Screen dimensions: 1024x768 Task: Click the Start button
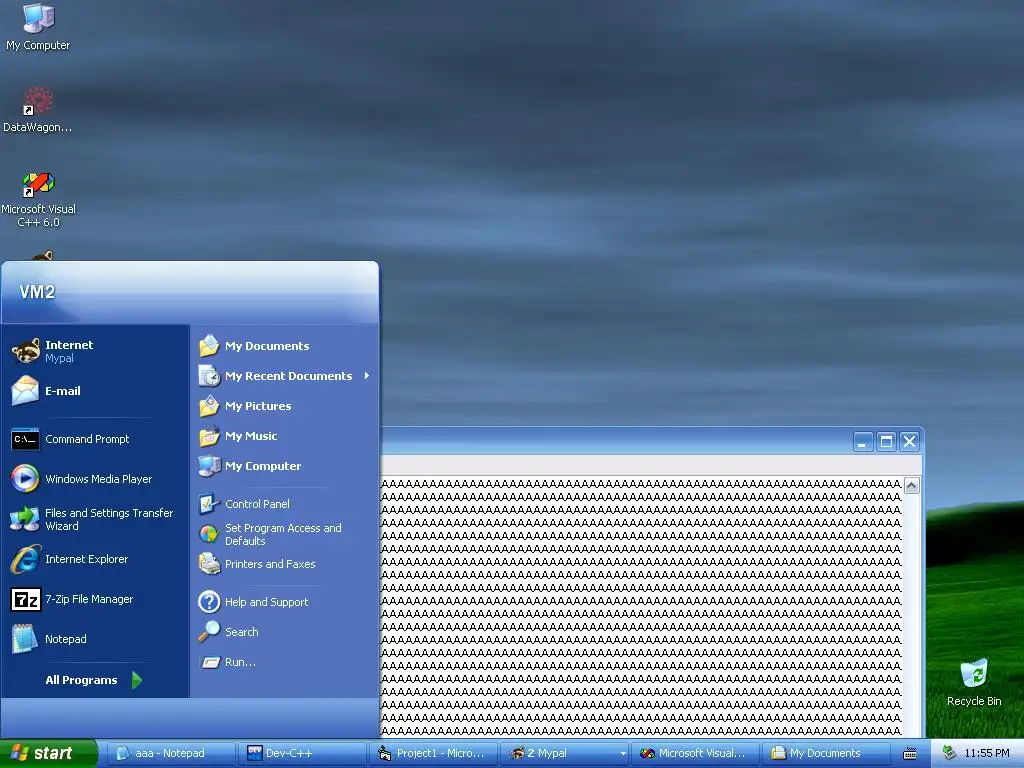click(48, 754)
